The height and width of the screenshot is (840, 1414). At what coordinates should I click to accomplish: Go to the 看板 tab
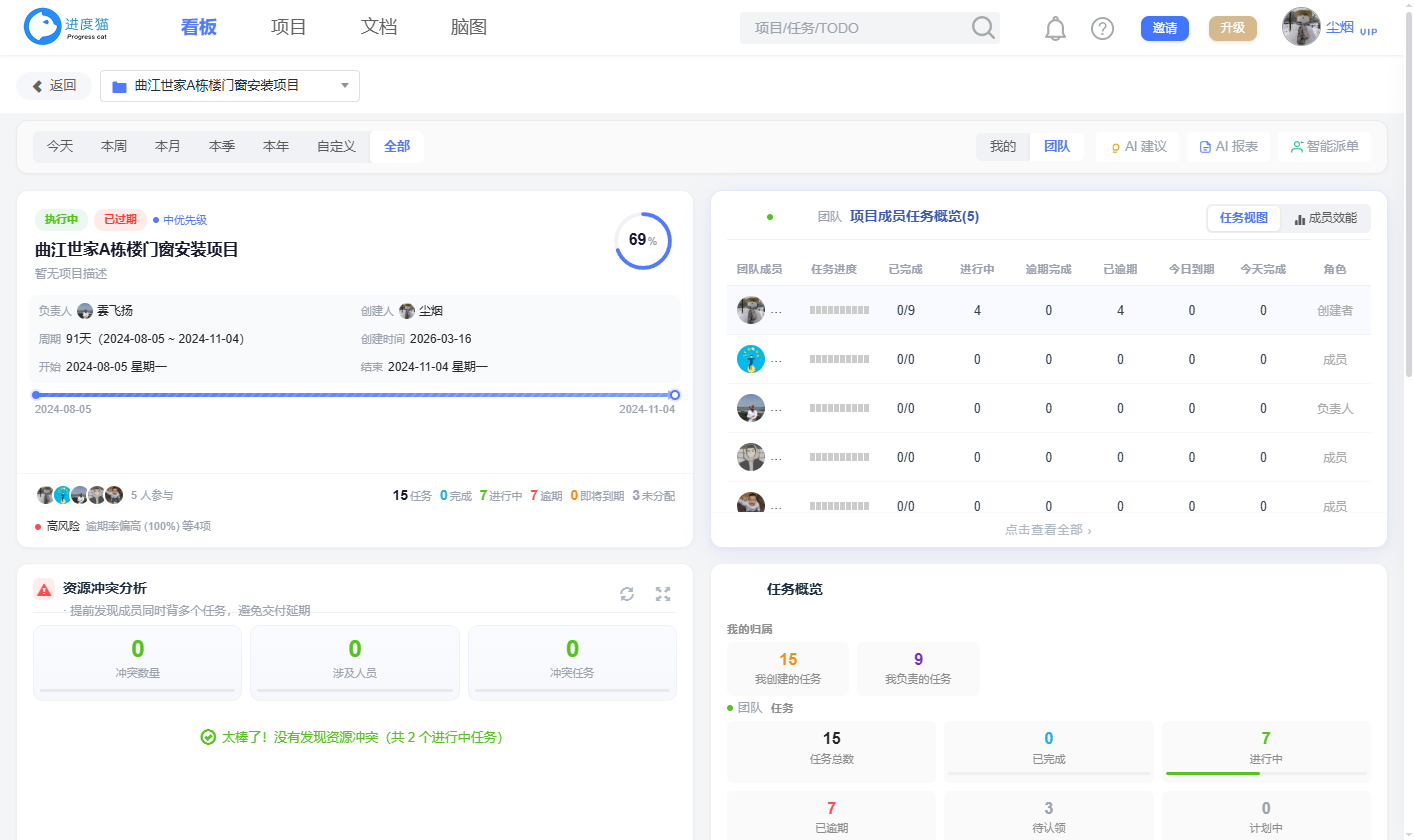pos(199,28)
